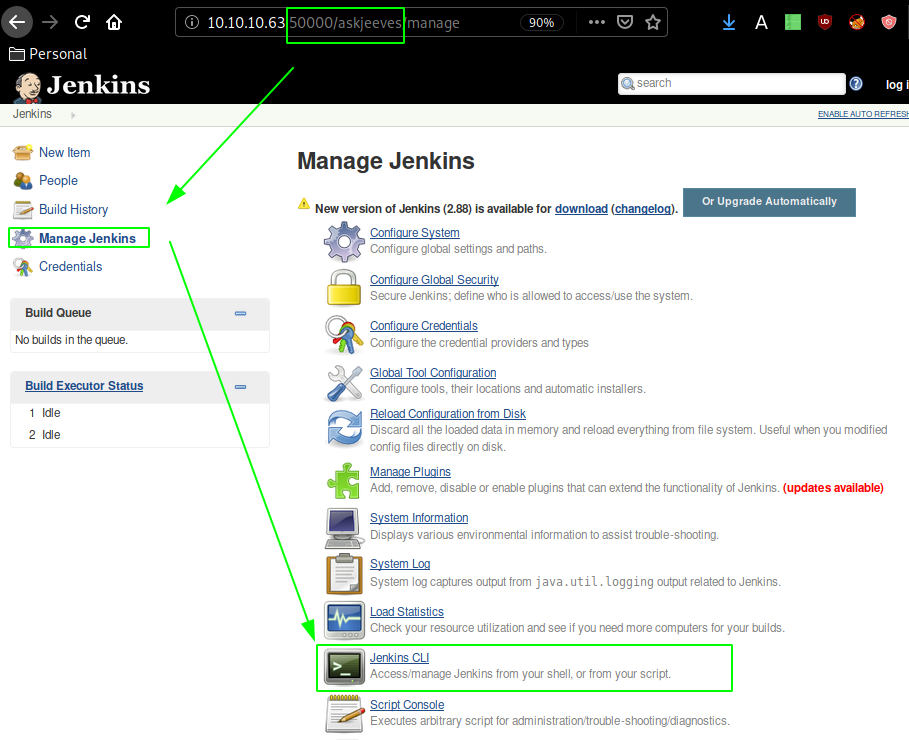The width and height of the screenshot is (909, 740).
Task: Click the green puzzle piece plugins icon
Action: pos(344,480)
